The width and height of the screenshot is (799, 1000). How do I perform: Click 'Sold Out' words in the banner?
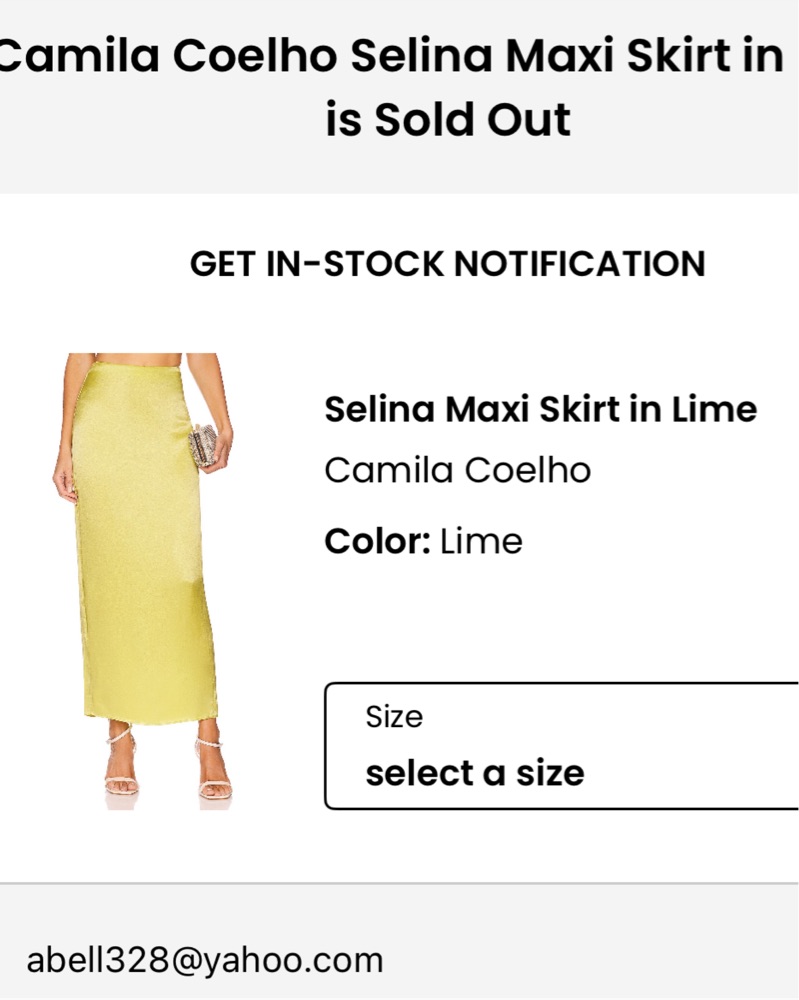pos(472,120)
